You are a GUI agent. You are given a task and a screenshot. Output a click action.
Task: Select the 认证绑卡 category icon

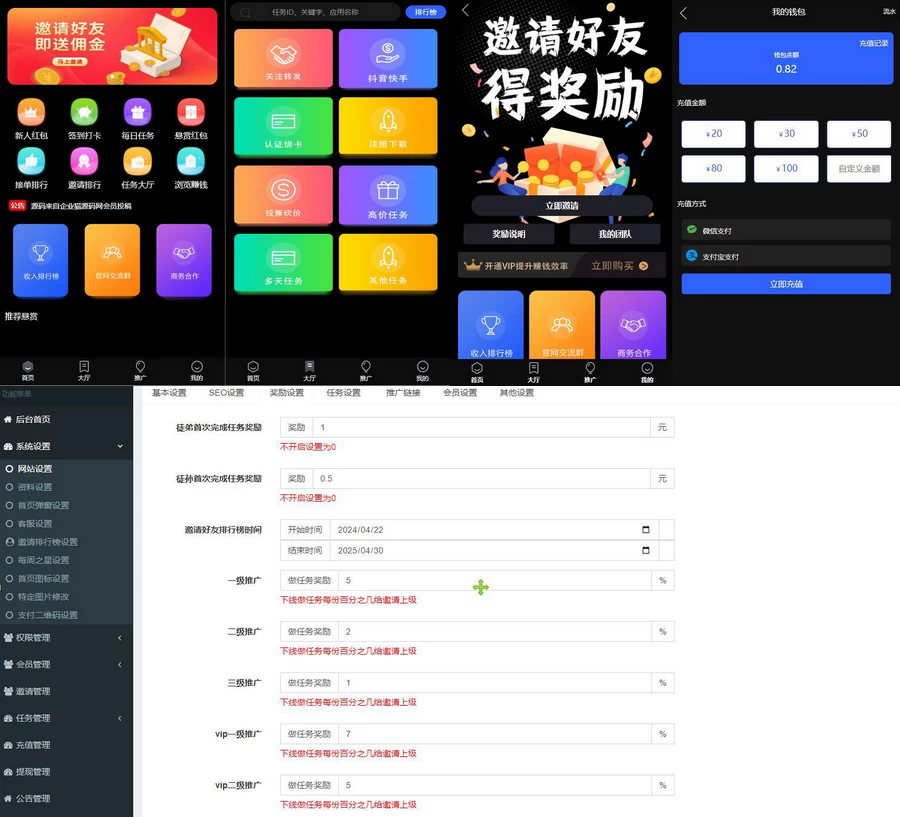pos(281,126)
